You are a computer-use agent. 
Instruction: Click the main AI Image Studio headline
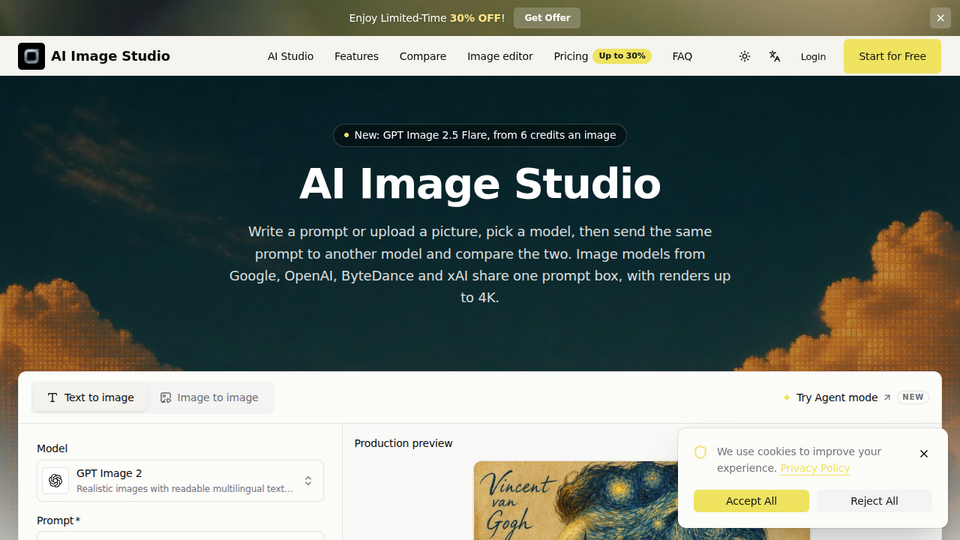point(479,184)
